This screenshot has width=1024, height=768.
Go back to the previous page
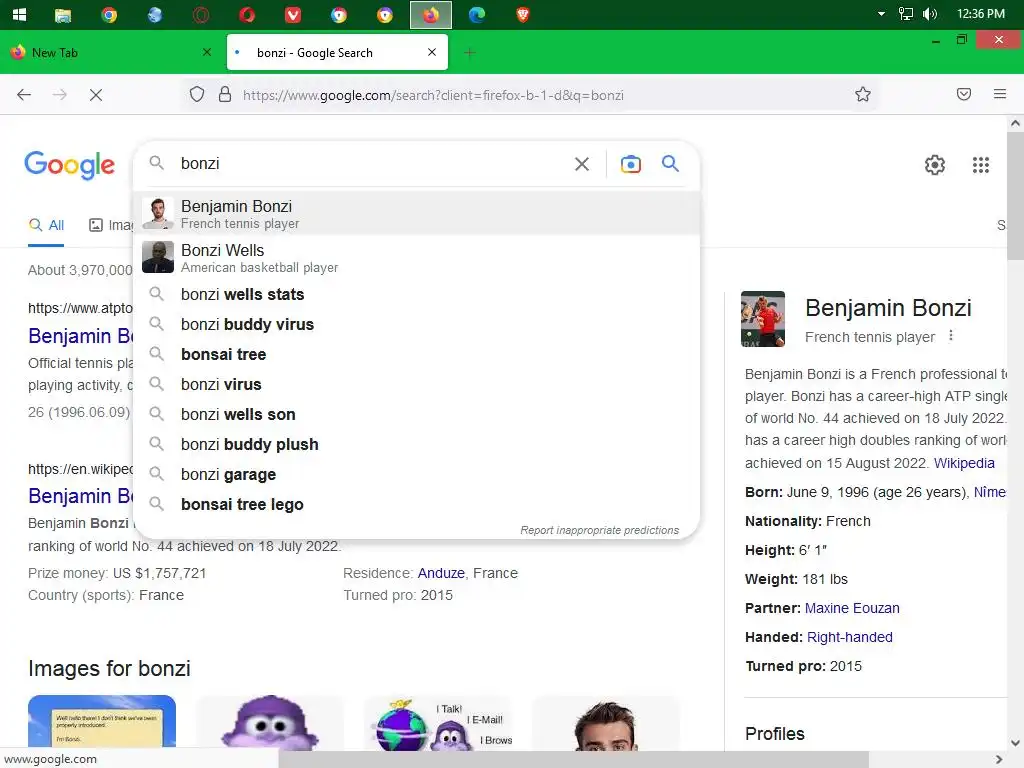(24, 95)
